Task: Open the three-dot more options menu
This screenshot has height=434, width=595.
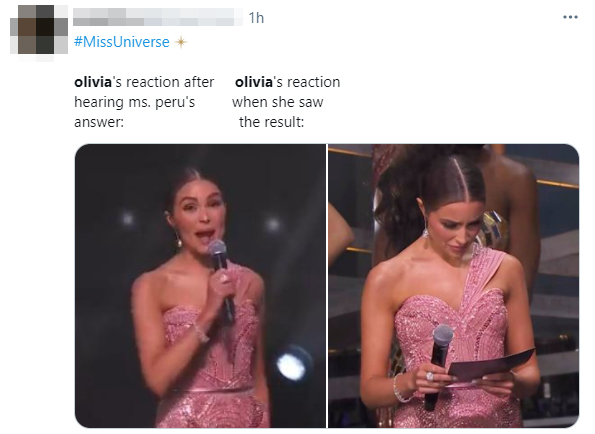Action: click(570, 17)
